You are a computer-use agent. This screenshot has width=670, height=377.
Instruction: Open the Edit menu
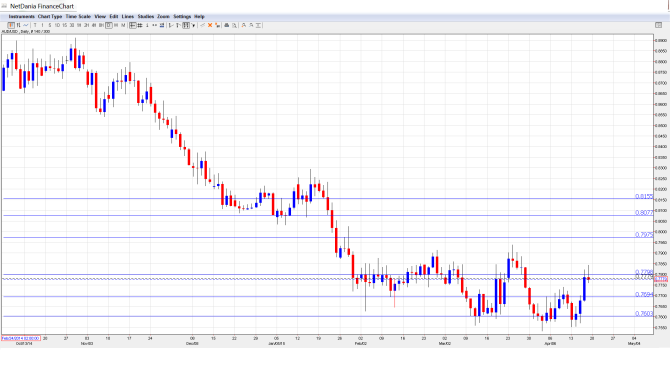pyautogui.click(x=114, y=16)
